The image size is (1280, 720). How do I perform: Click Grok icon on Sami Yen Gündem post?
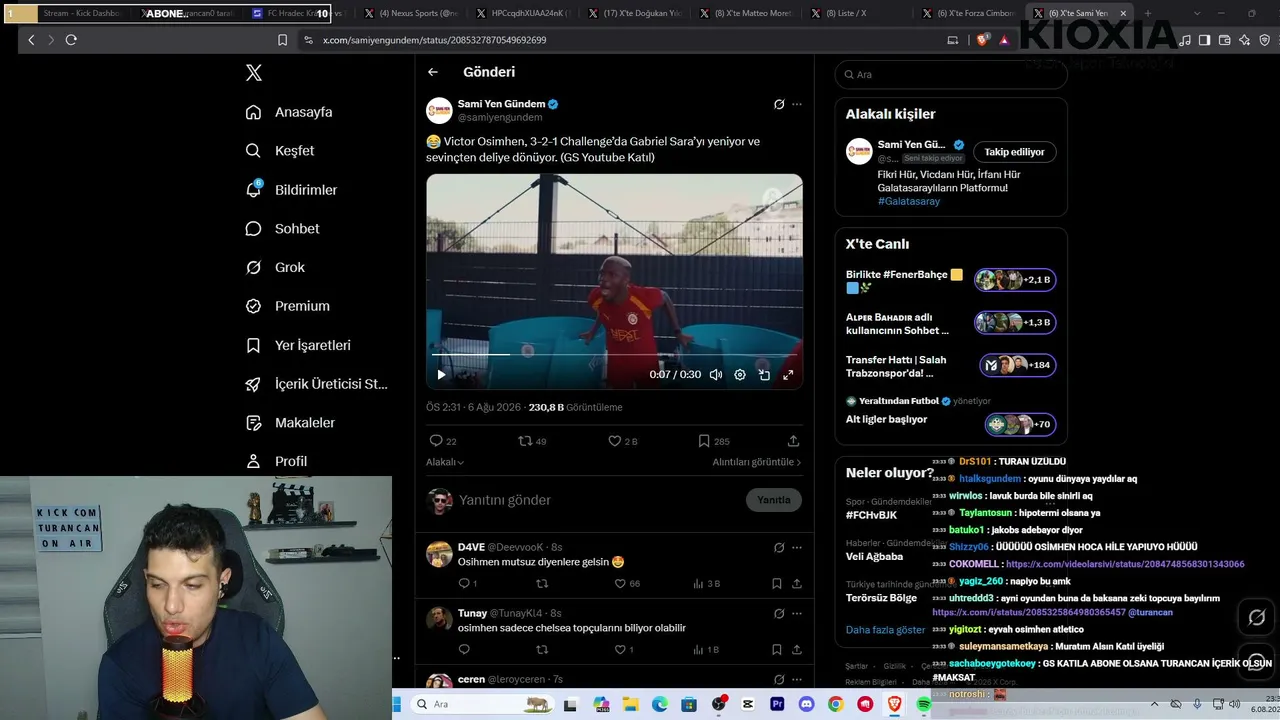779,104
